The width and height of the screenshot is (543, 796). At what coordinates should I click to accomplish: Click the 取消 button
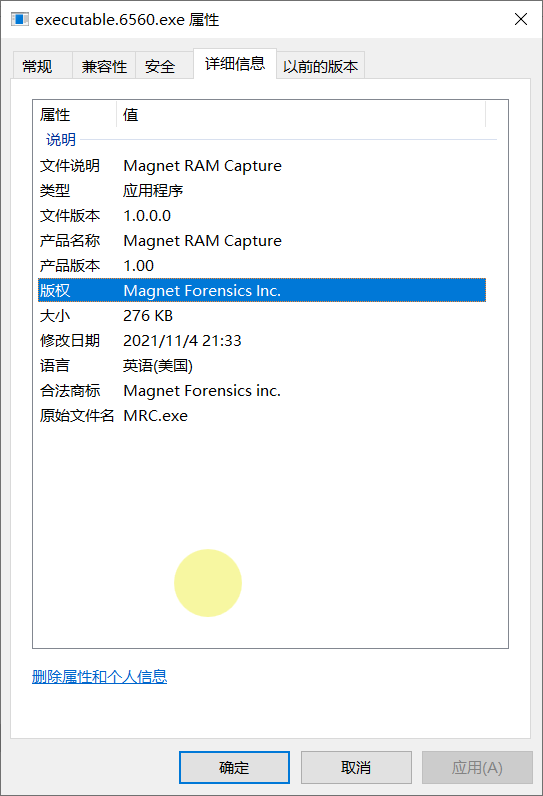pos(356,767)
